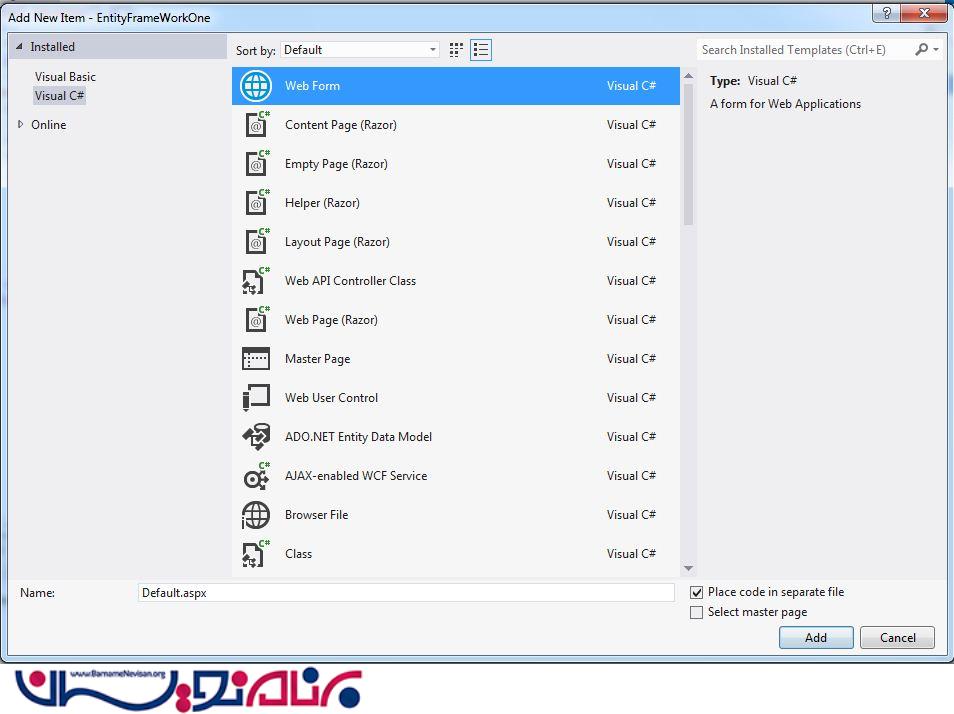
Task: Enable Select master page checkbox
Action: (x=697, y=612)
